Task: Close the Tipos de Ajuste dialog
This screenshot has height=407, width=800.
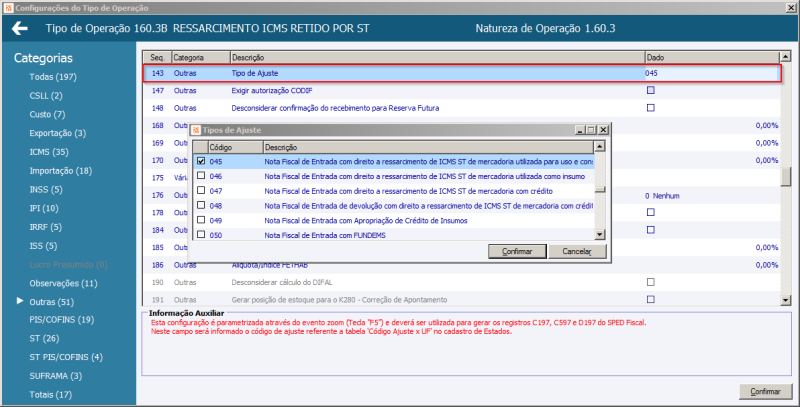Action: tap(603, 130)
